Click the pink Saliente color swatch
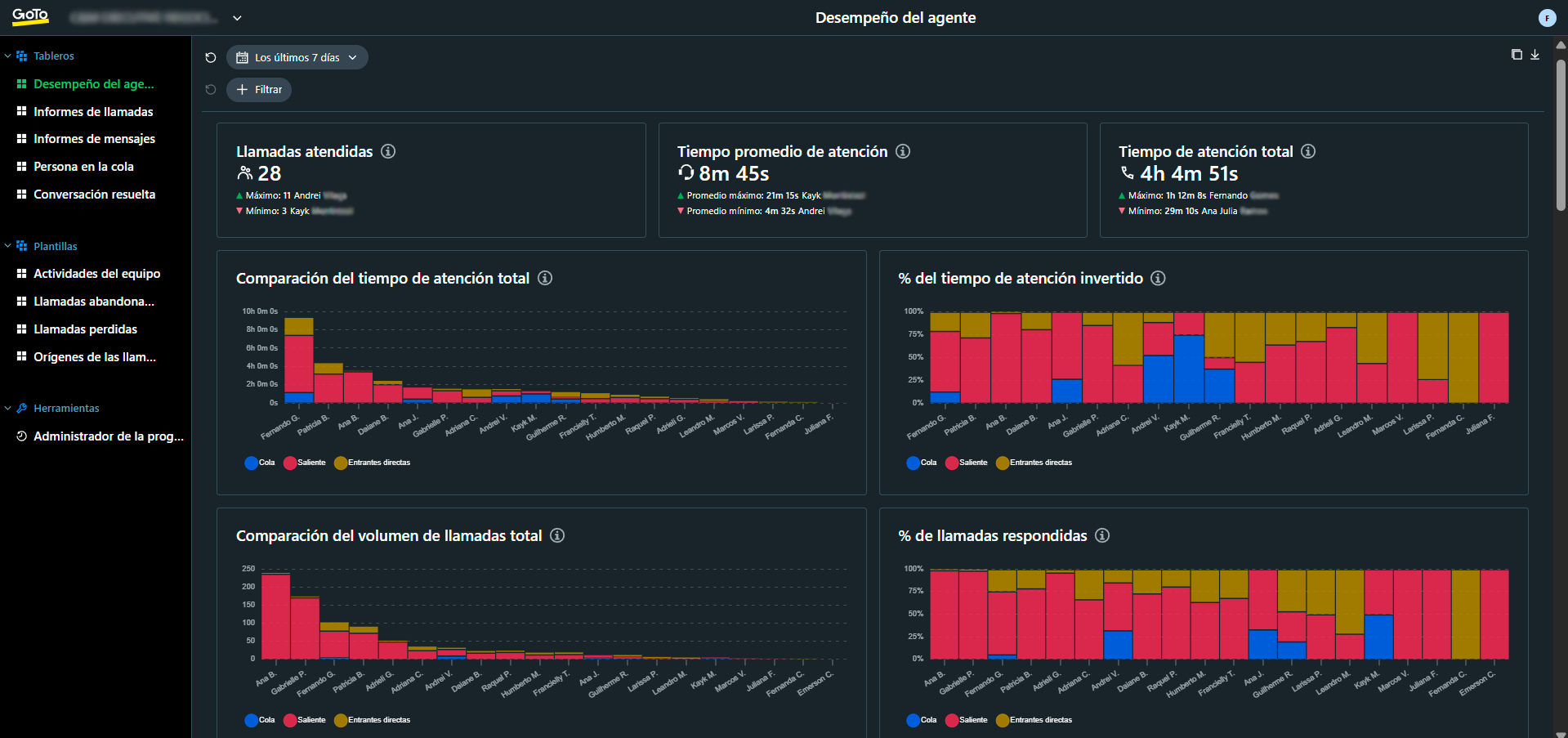Viewport: 1568px width, 738px height. pos(289,463)
